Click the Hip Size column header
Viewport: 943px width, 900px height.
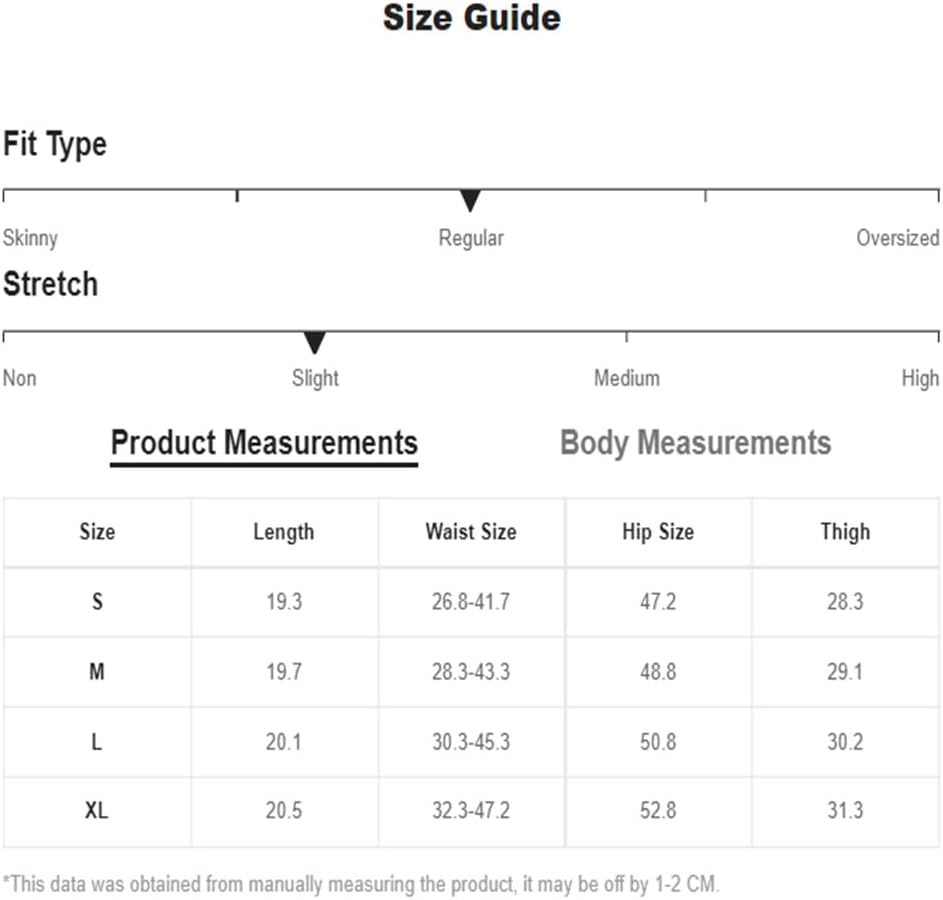(x=658, y=532)
